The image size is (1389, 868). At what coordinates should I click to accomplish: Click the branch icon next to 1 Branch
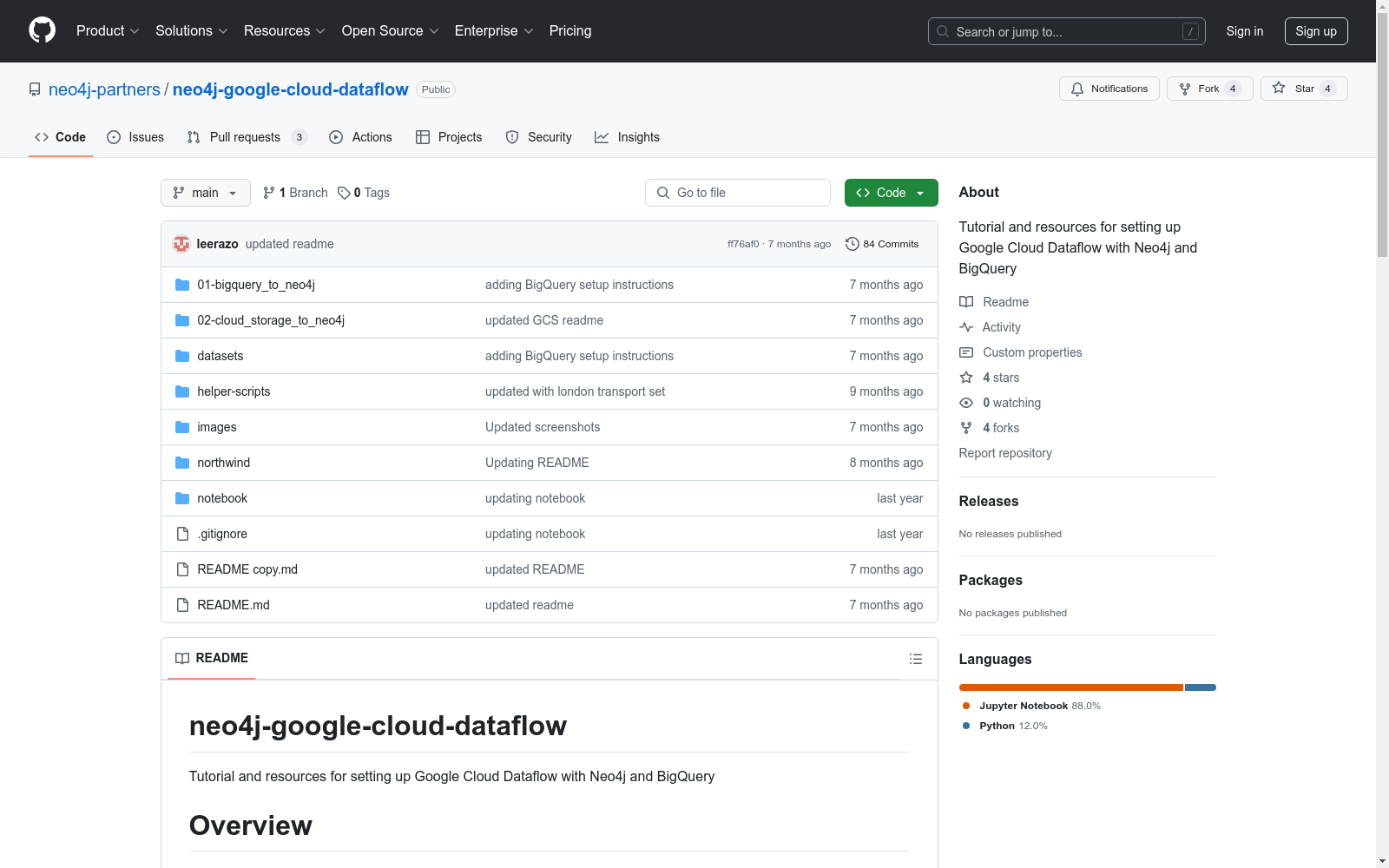269,193
